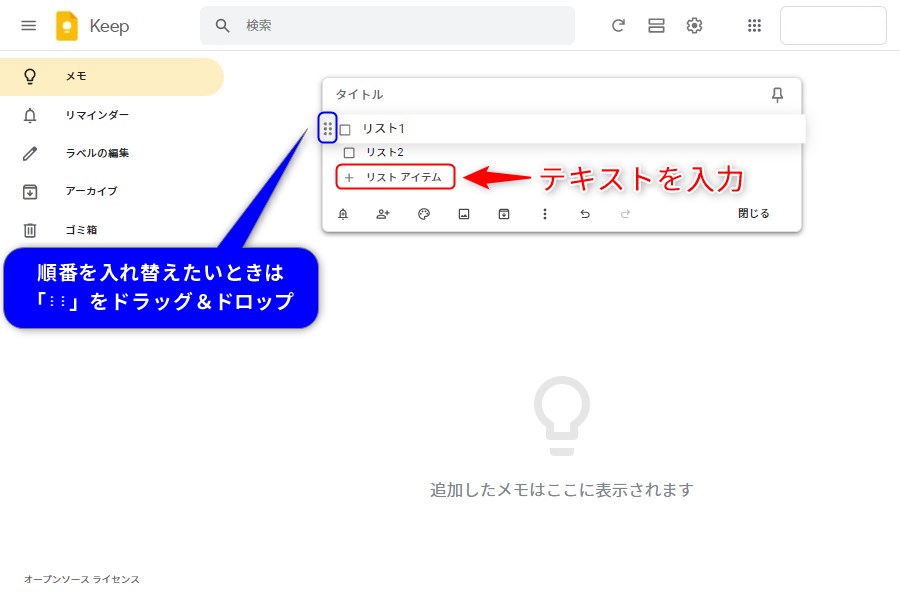The width and height of the screenshot is (900, 600).
Task: Click the plus icon to add list item
Action: (x=348, y=177)
